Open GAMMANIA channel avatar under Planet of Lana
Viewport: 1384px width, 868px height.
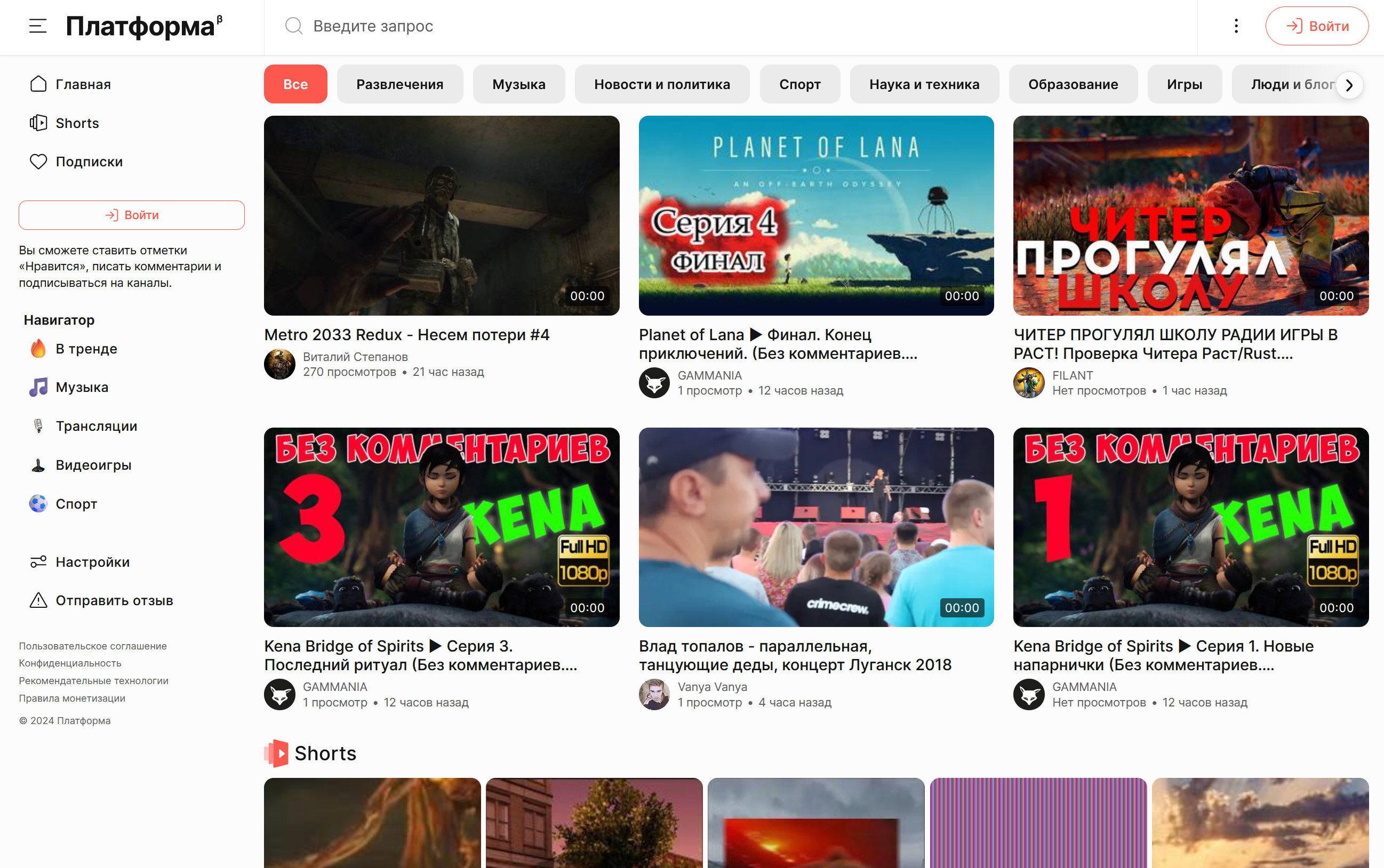pyautogui.click(x=654, y=383)
